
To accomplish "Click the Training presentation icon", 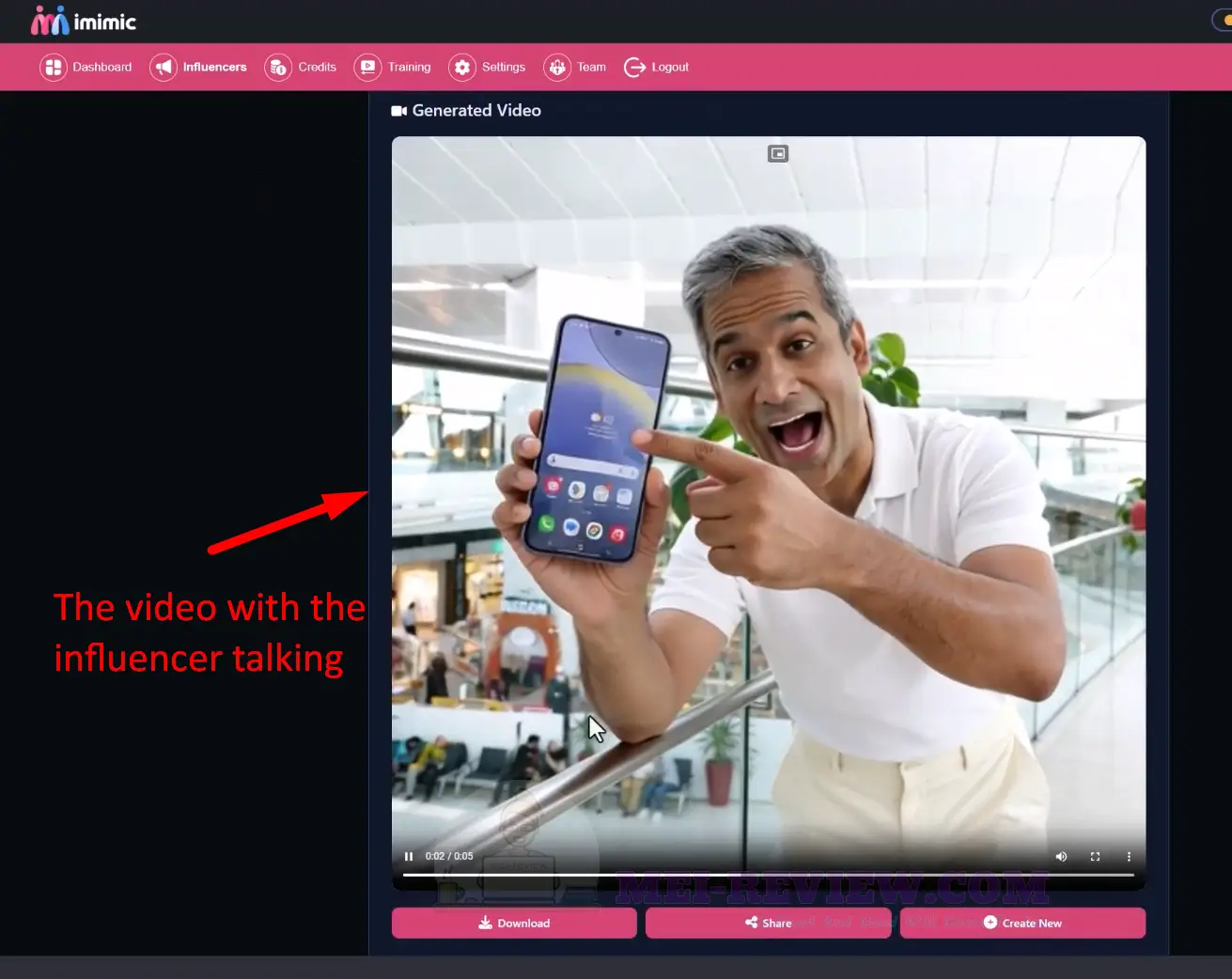I will pos(367,67).
